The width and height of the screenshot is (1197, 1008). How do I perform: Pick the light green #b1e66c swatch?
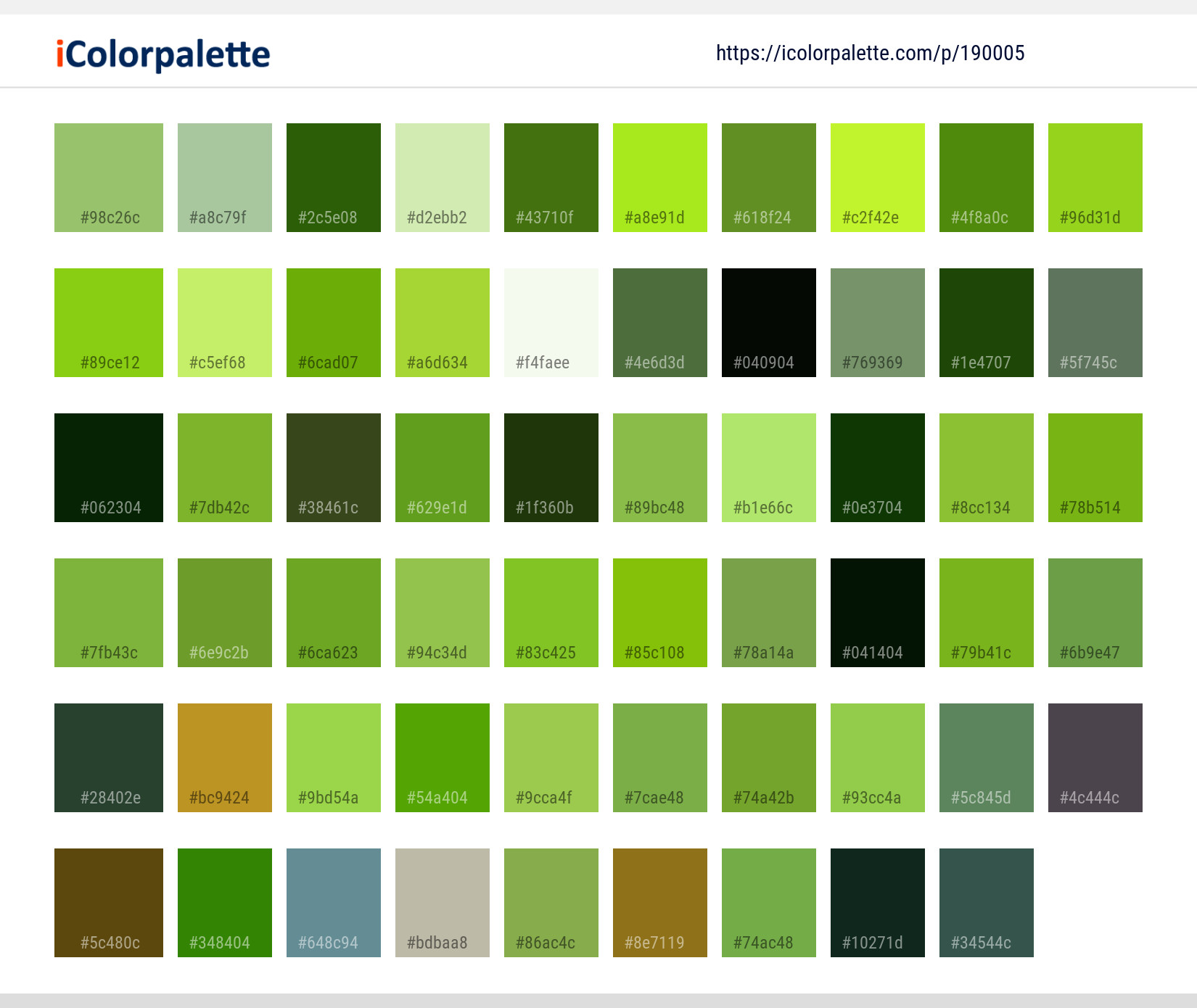(x=769, y=468)
